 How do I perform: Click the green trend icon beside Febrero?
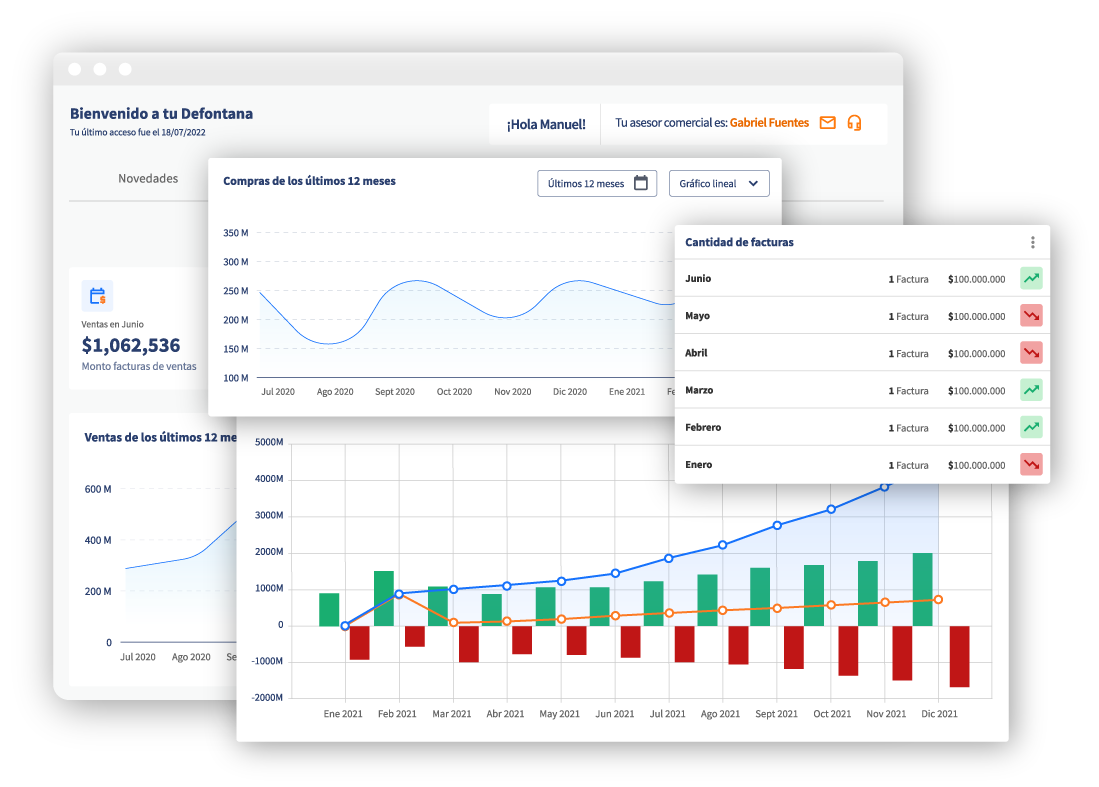tap(1031, 427)
